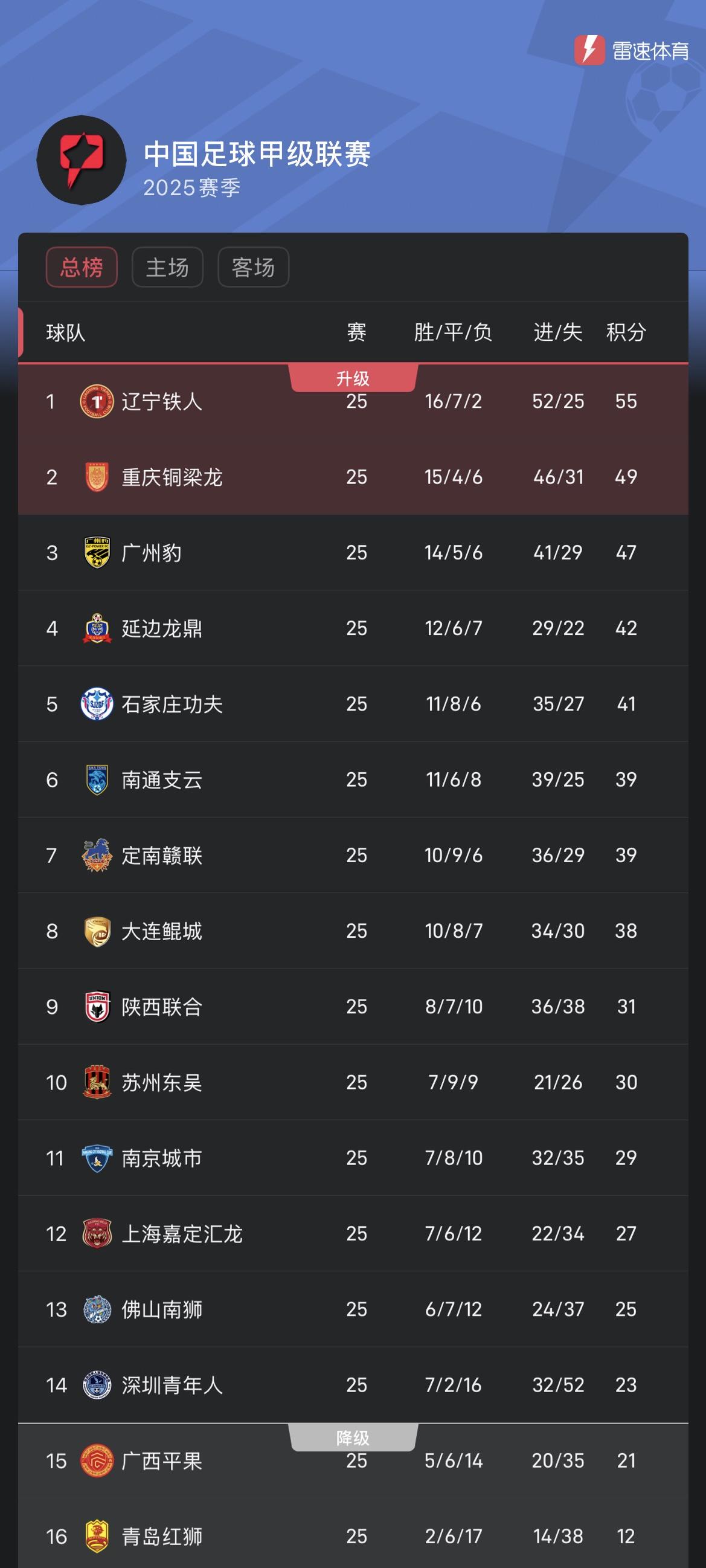
Task: Tap the Shijiazhuang Gongfu SJZGF logo
Action: click(97, 705)
